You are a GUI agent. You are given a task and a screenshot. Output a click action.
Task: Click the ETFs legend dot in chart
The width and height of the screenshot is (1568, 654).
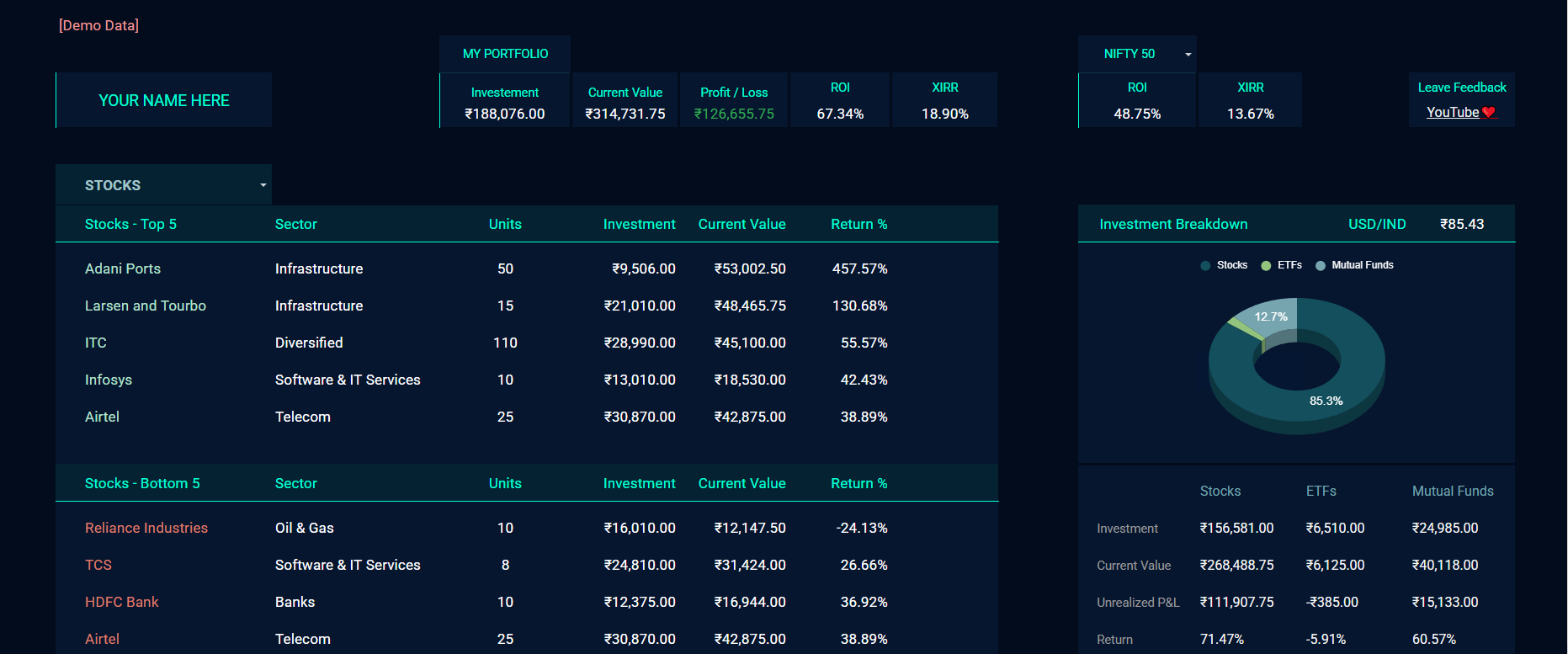(x=1266, y=265)
